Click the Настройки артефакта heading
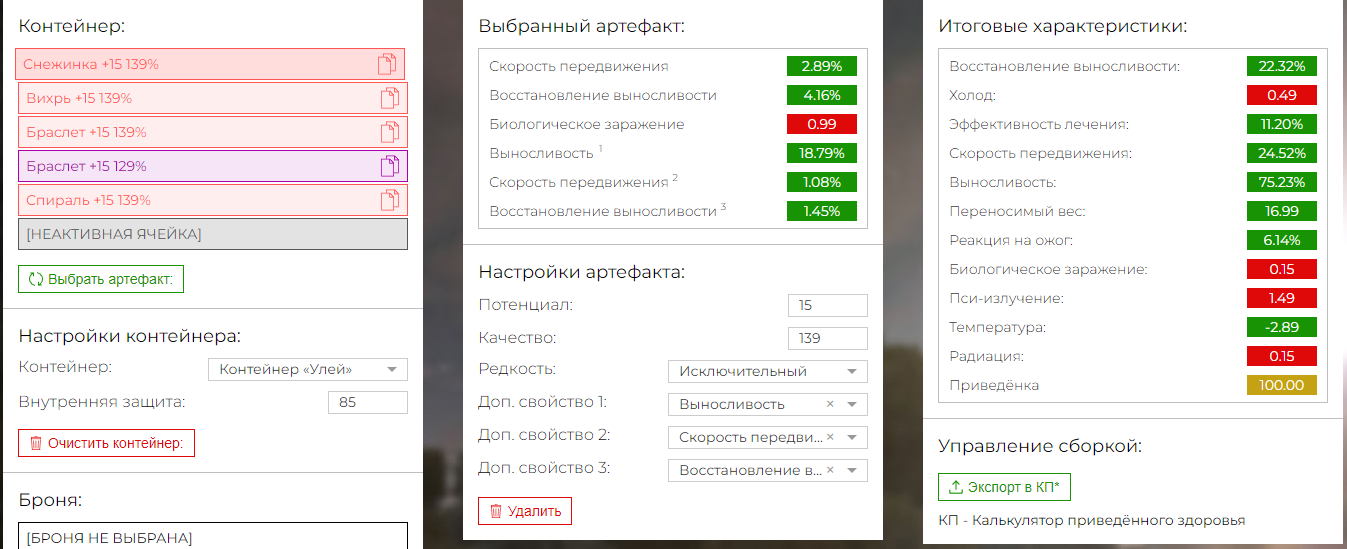The width and height of the screenshot is (1347, 549). tap(582, 272)
